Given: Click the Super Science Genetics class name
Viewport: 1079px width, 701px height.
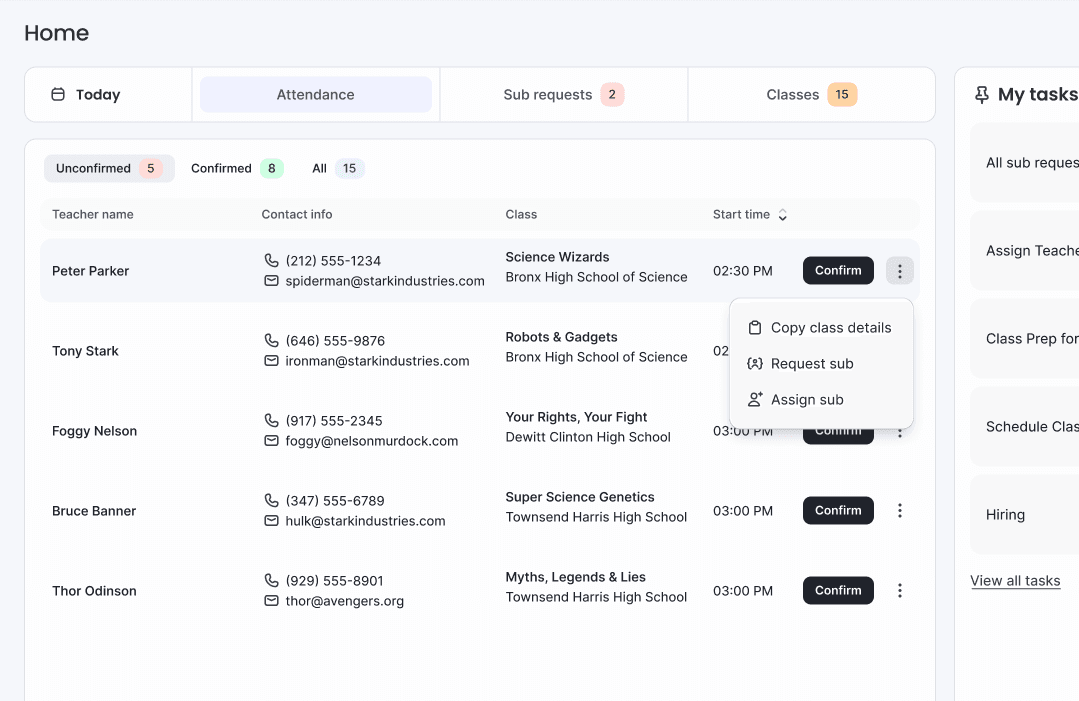Looking at the screenshot, I should [x=580, y=497].
